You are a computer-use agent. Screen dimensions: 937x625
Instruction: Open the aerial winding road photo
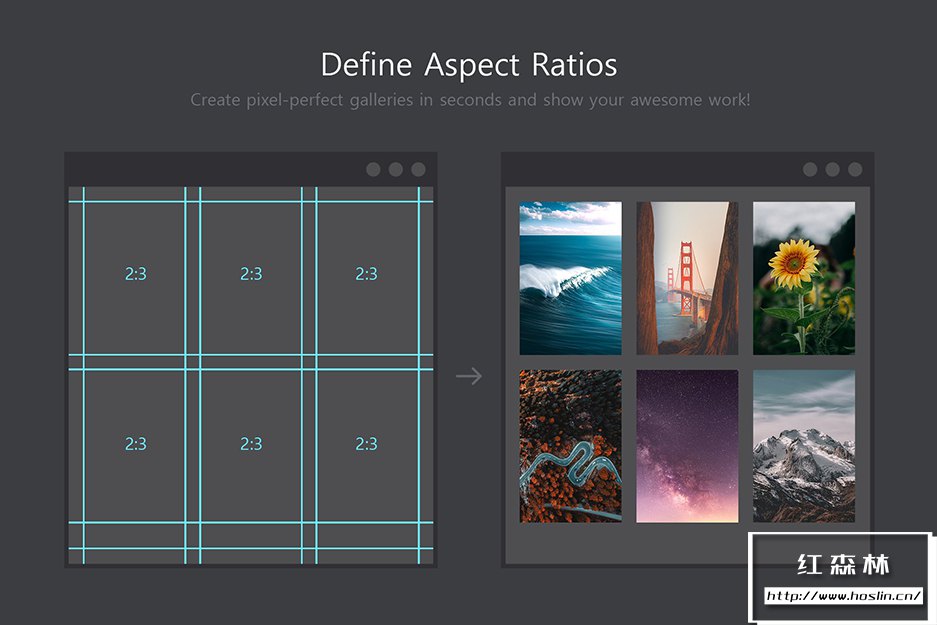click(x=571, y=446)
